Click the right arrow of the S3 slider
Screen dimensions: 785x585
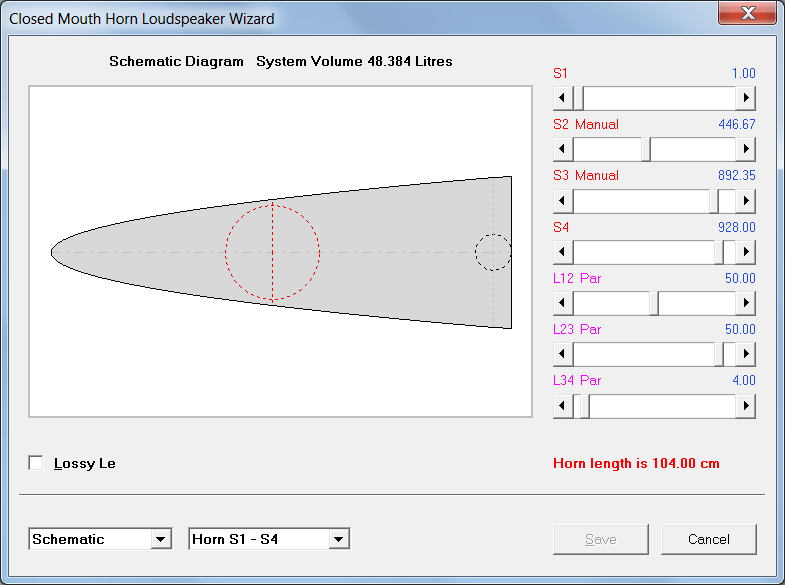pyautogui.click(x=745, y=201)
